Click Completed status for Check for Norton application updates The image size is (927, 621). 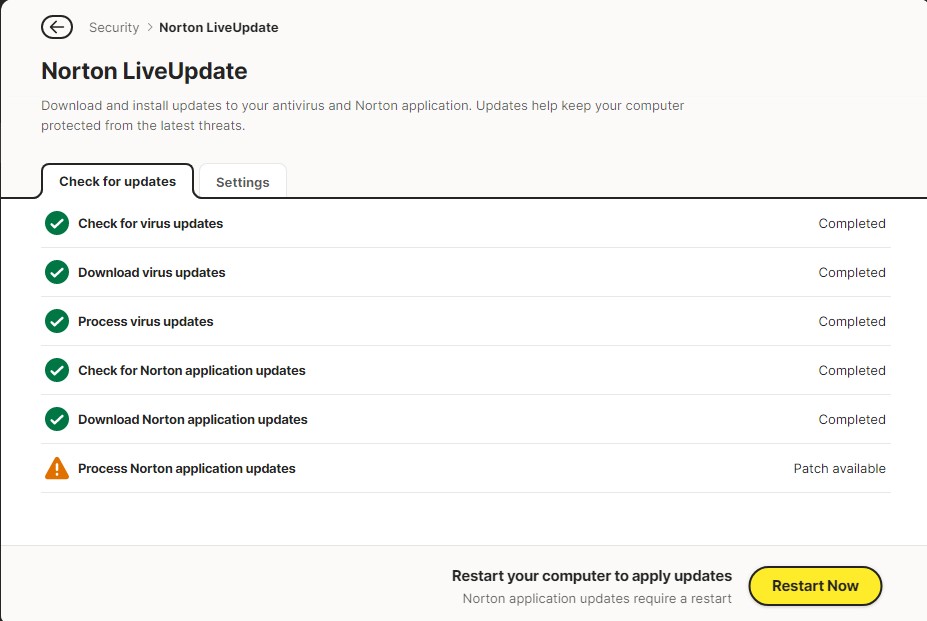click(852, 371)
